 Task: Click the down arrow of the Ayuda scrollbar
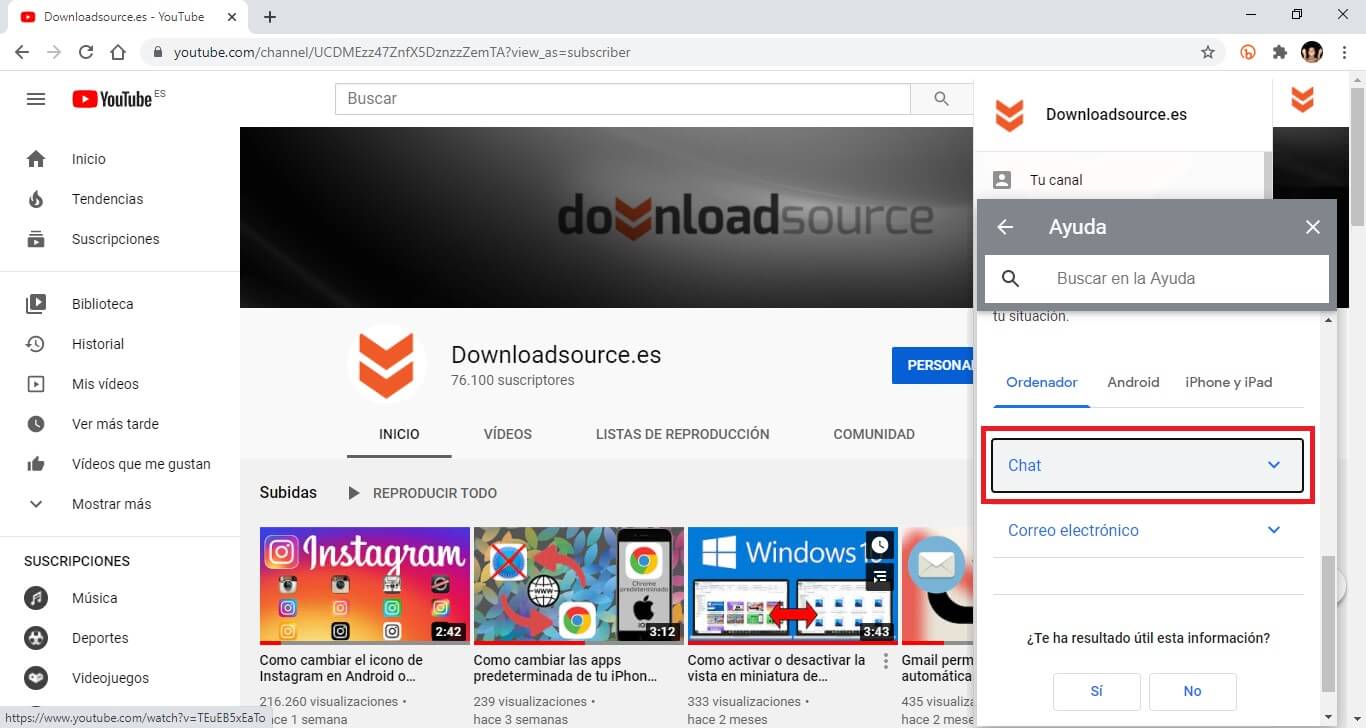click(1328, 717)
